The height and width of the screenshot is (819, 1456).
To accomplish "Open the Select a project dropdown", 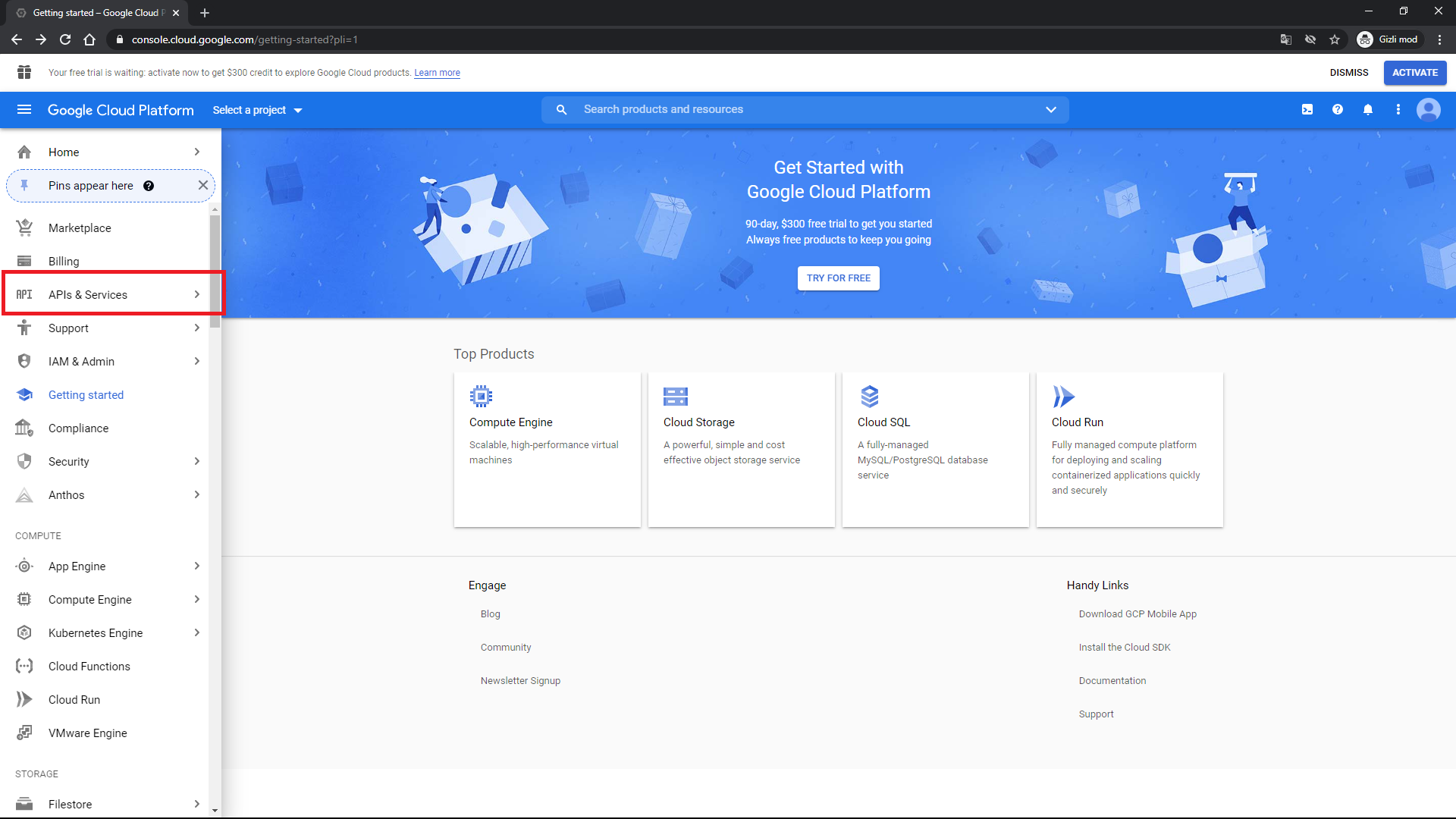I will coord(257,110).
